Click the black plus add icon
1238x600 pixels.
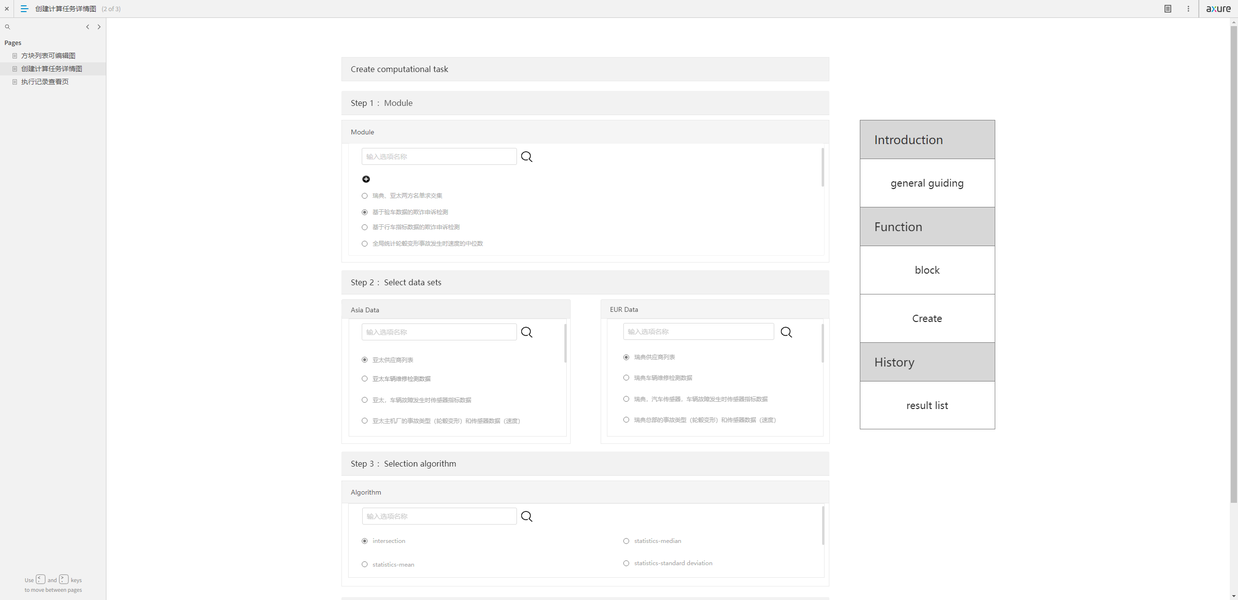pyautogui.click(x=366, y=179)
